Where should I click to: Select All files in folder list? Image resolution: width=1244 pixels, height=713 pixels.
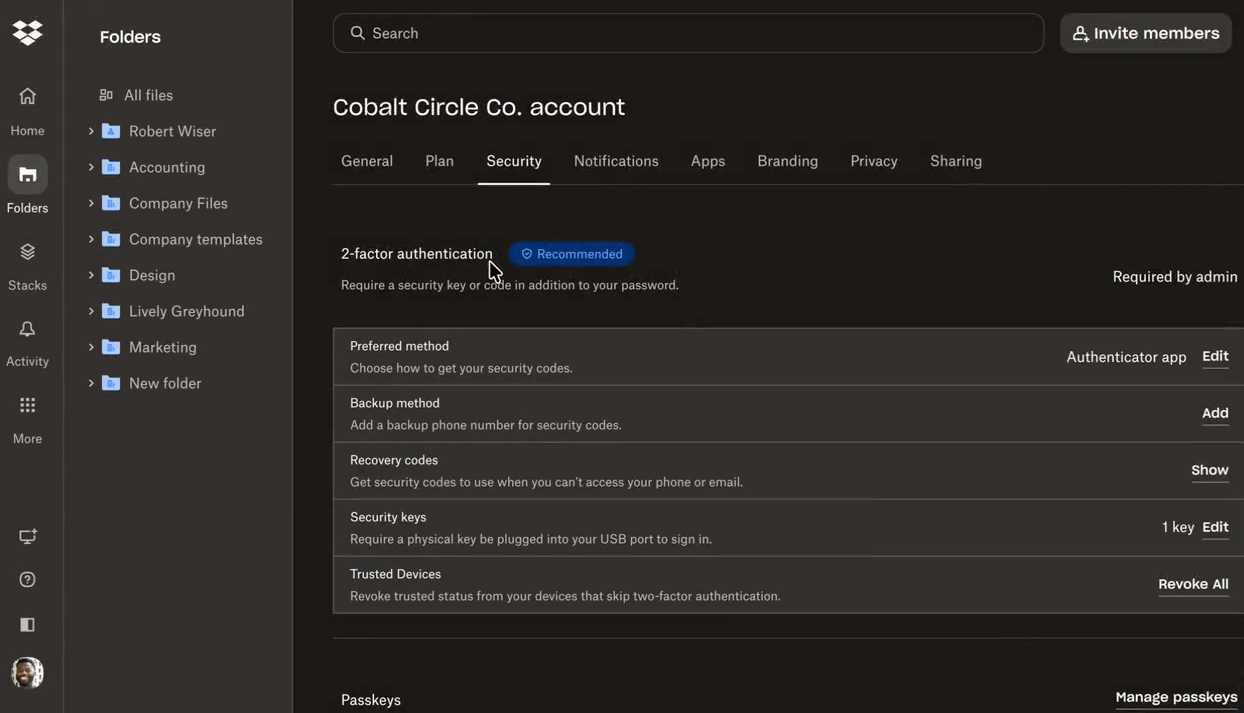pos(148,95)
